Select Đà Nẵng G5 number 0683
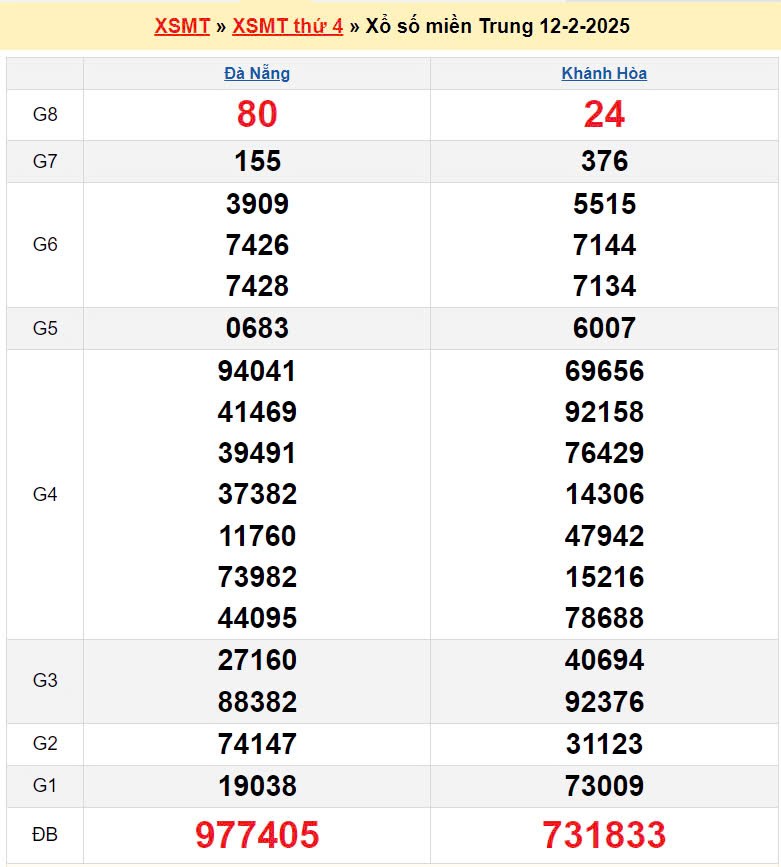Image resolution: width=781 pixels, height=867 pixels. pyautogui.click(x=257, y=328)
